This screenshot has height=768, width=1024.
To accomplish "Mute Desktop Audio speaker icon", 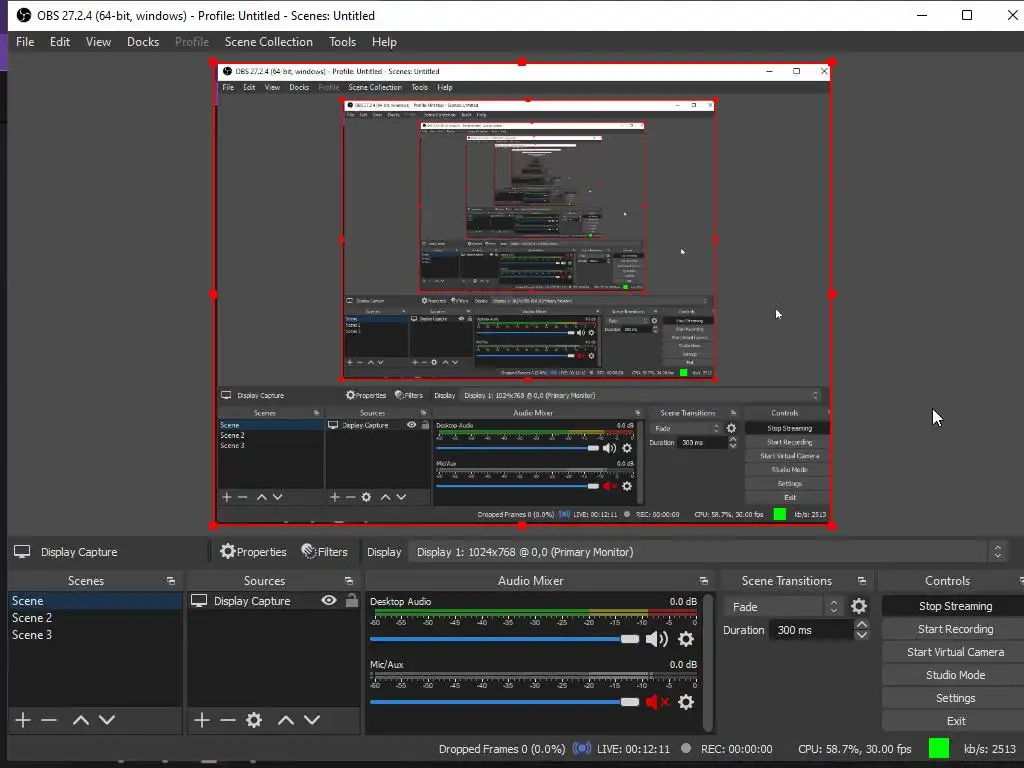I will click(656, 639).
